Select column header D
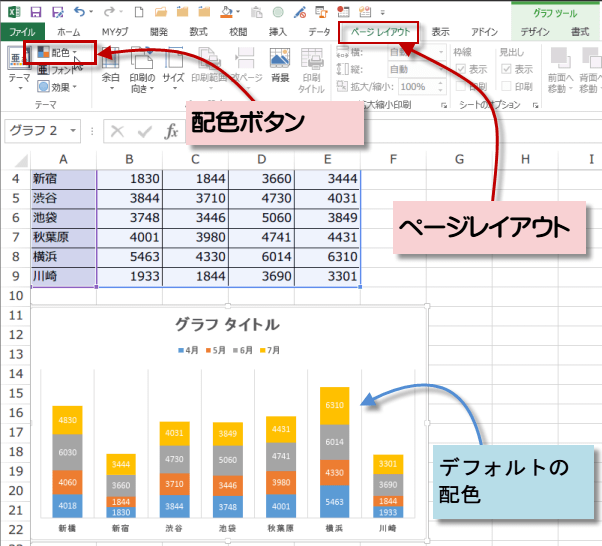Viewport: 602px width, 546px height. (261, 159)
